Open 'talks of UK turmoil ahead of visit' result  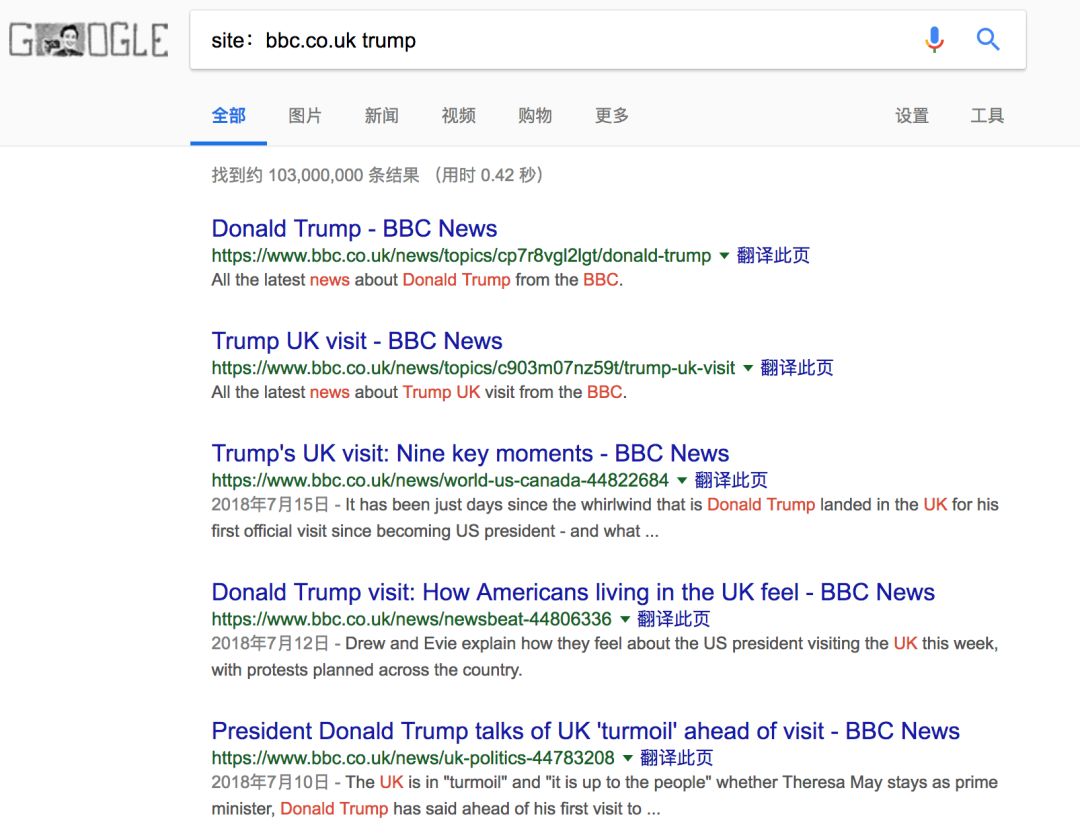585,730
